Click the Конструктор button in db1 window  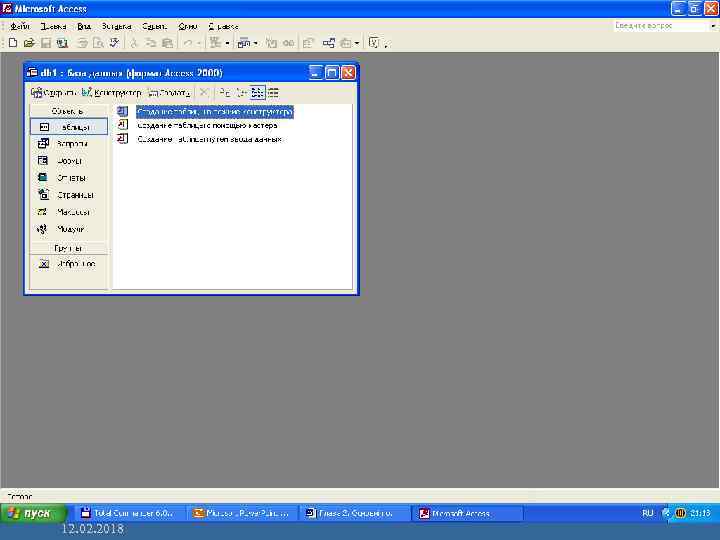tap(111, 93)
